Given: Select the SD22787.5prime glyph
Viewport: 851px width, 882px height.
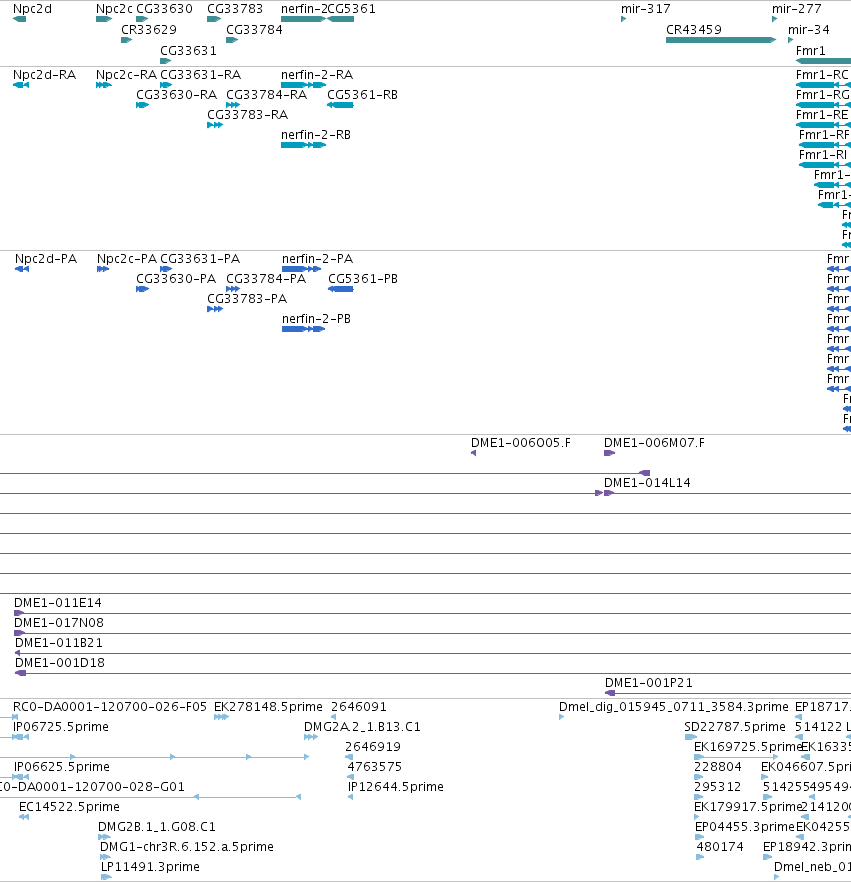Looking at the screenshot, I should [x=691, y=737].
